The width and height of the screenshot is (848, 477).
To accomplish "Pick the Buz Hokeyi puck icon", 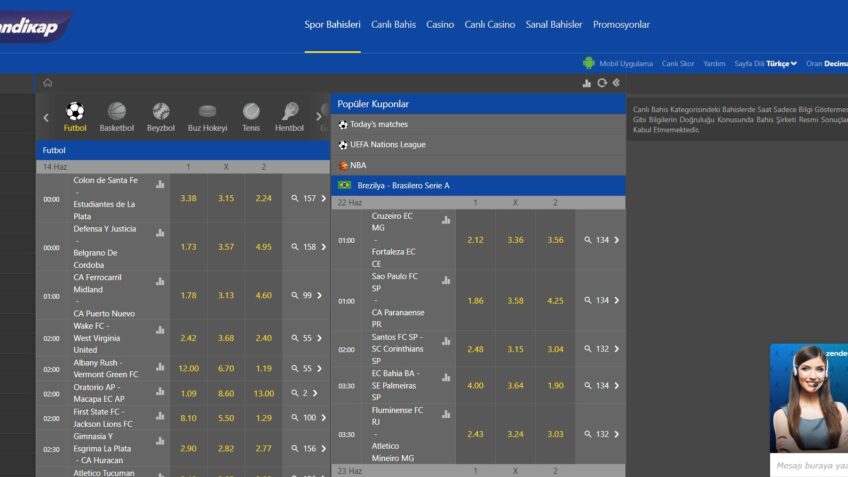I will [207, 111].
